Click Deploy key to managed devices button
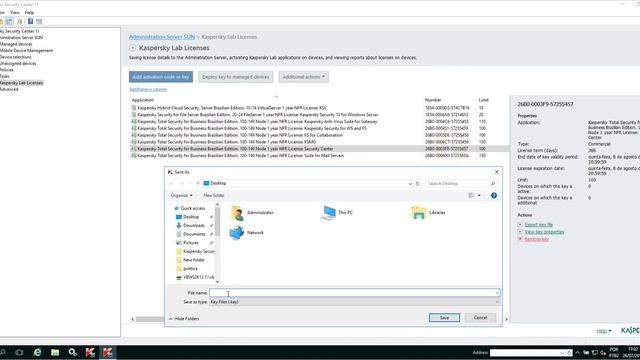The width and height of the screenshot is (640, 360). (x=236, y=77)
